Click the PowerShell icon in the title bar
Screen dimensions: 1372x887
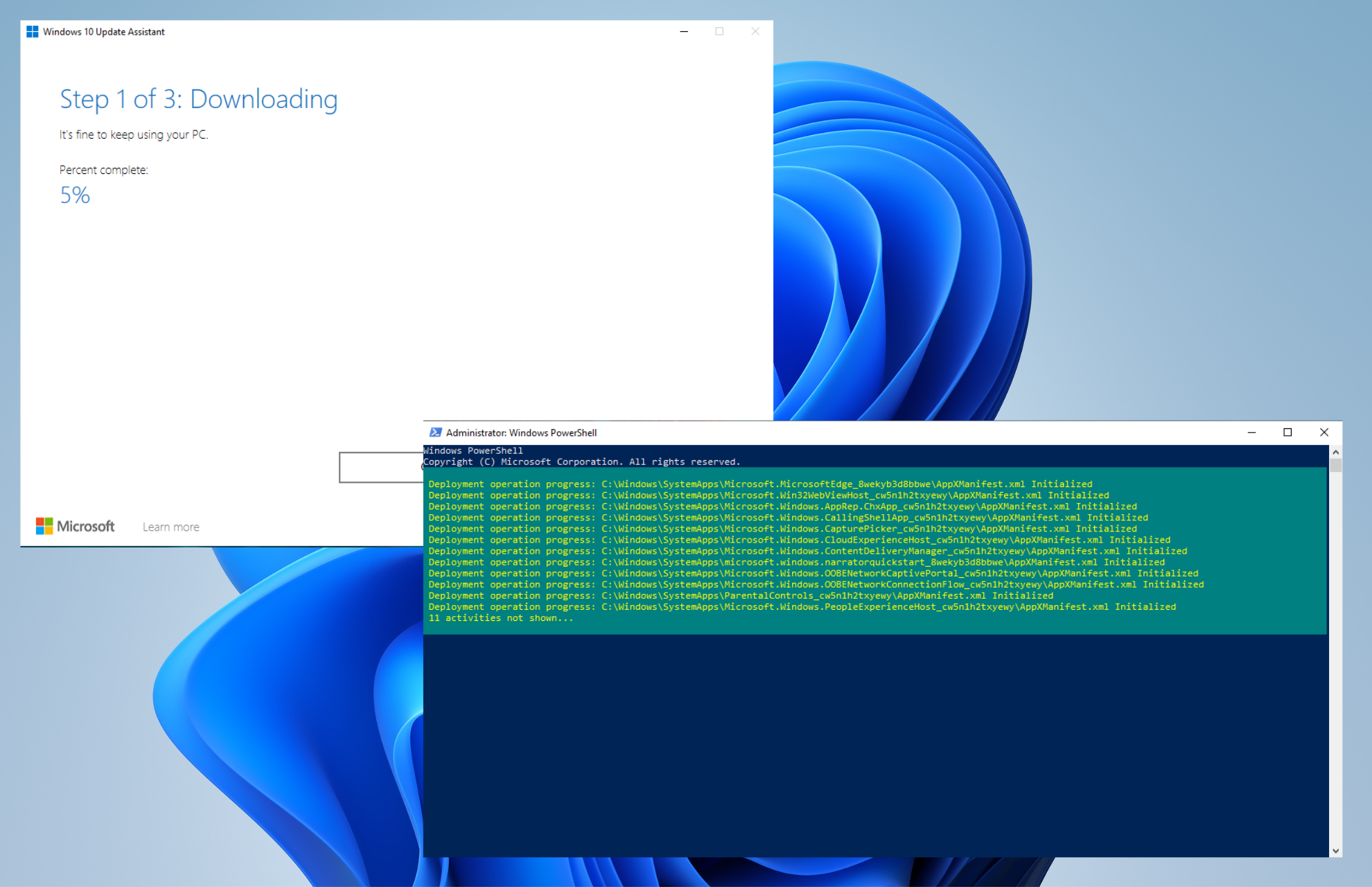(x=435, y=432)
